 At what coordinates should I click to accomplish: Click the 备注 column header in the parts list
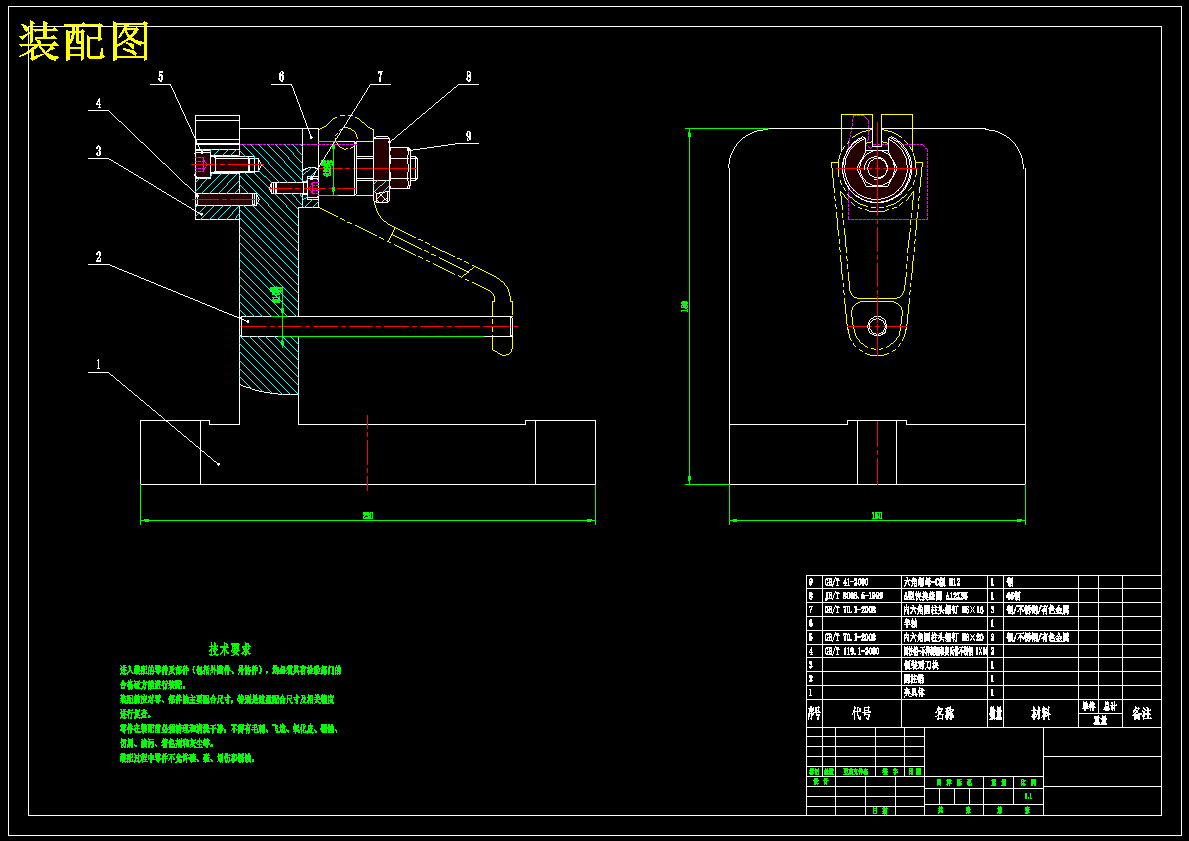pyautogui.click(x=1141, y=714)
